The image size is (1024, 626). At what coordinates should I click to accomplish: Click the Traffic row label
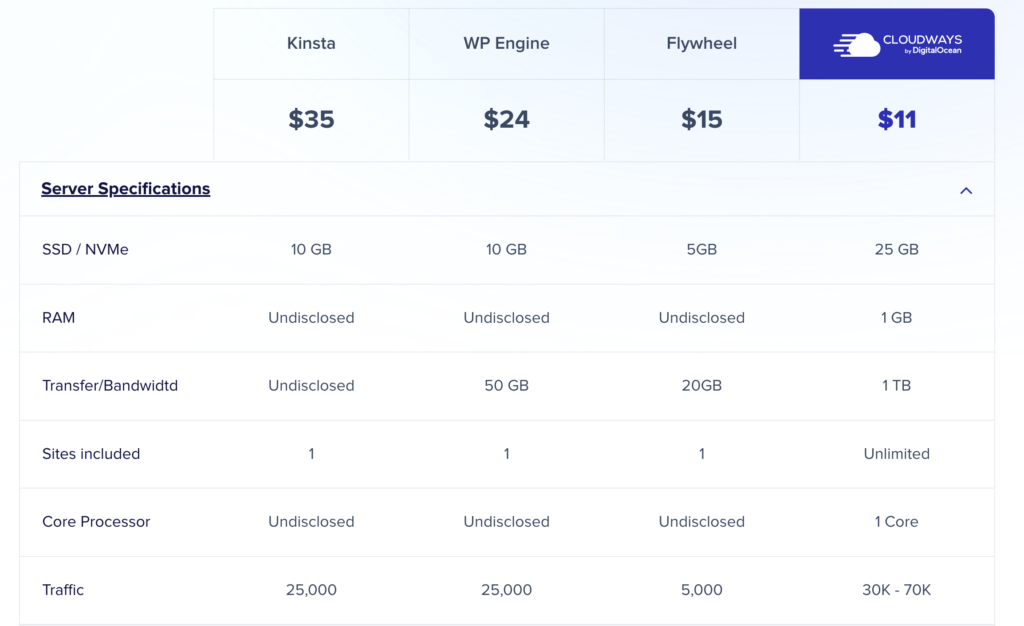point(63,590)
